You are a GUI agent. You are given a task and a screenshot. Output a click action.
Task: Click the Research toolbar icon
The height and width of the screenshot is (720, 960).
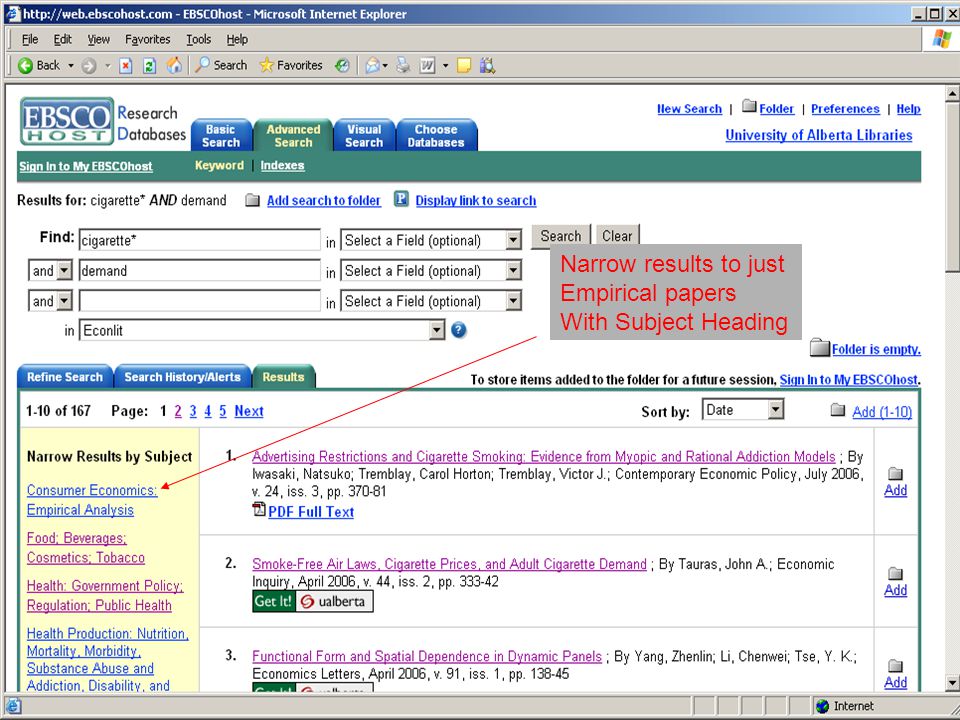pyautogui.click(x=487, y=66)
